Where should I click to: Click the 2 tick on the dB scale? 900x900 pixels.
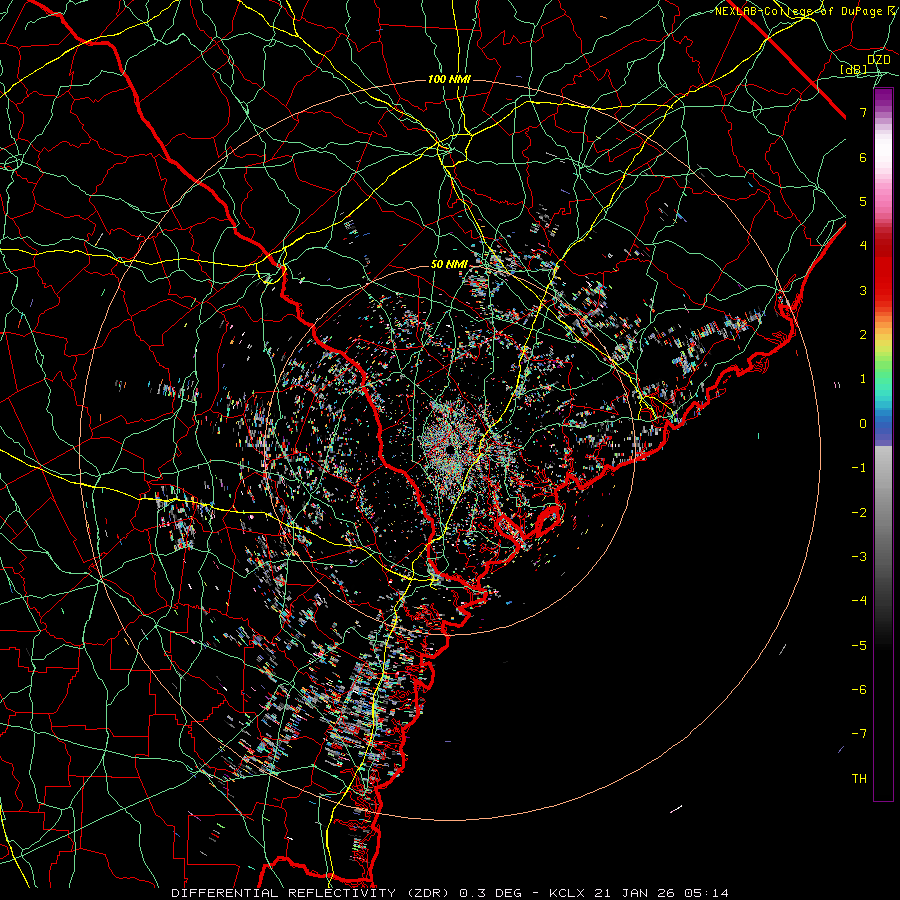tap(863, 335)
